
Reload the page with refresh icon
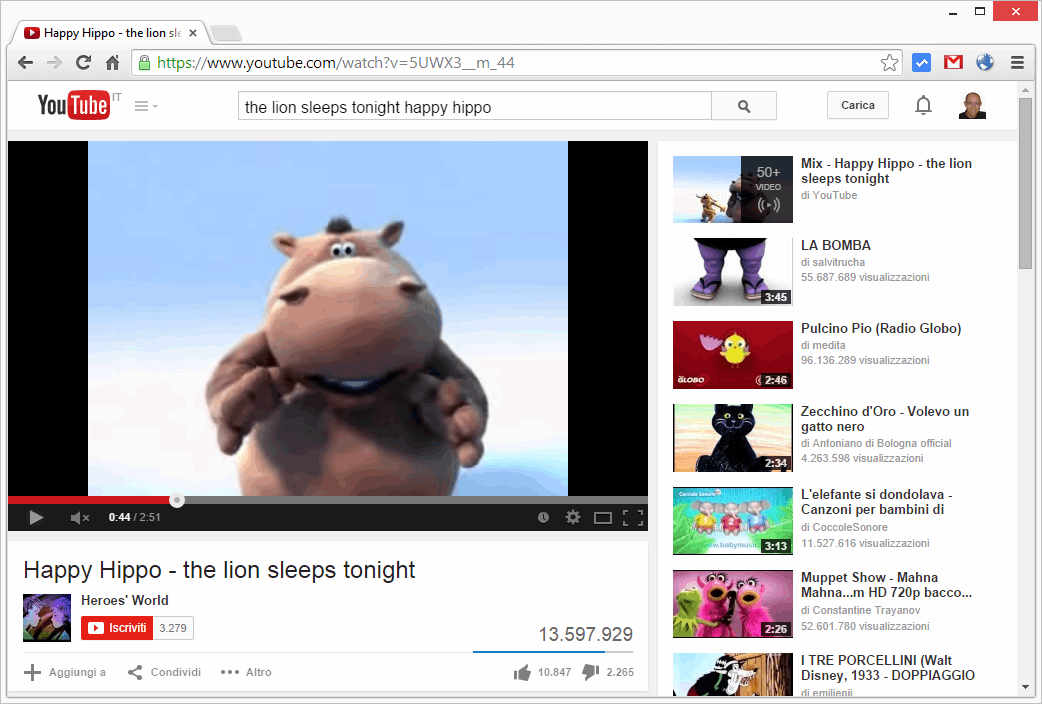pyautogui.click(x=83, y=62)
